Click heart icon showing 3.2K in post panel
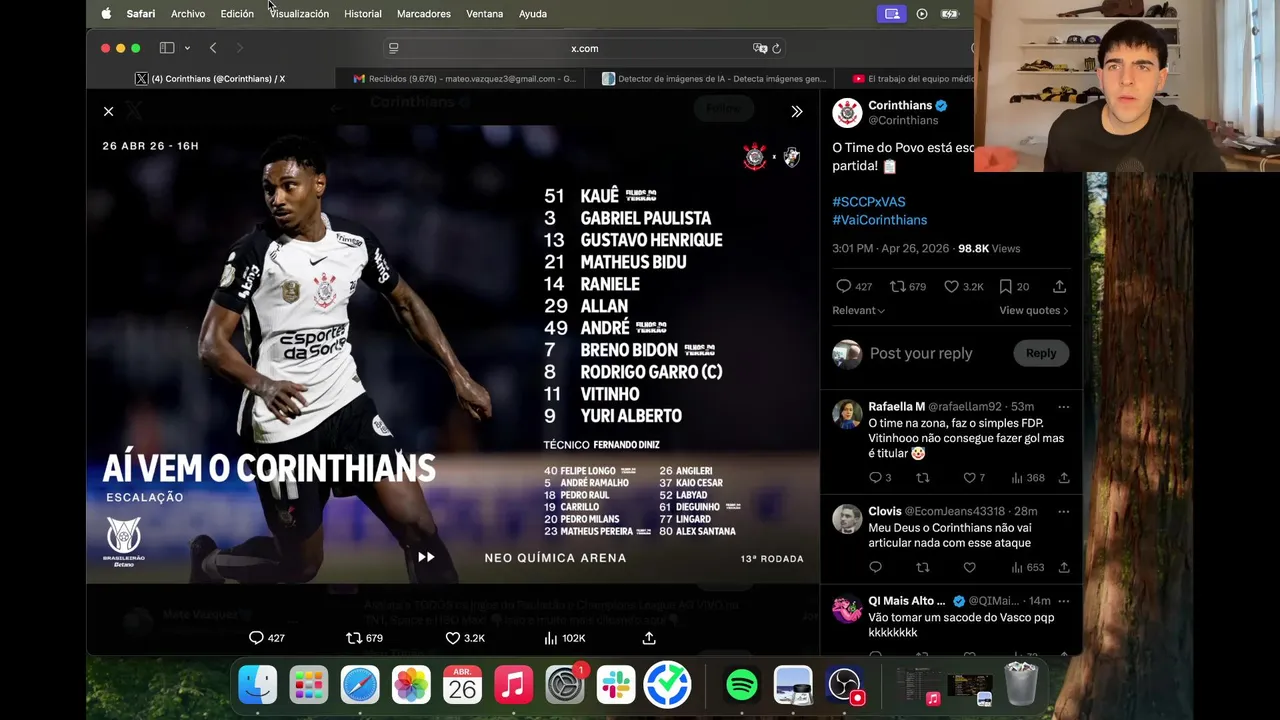The width and height of the screenshot is (1280, 720). pyautogui.click(x=952, y=286)
